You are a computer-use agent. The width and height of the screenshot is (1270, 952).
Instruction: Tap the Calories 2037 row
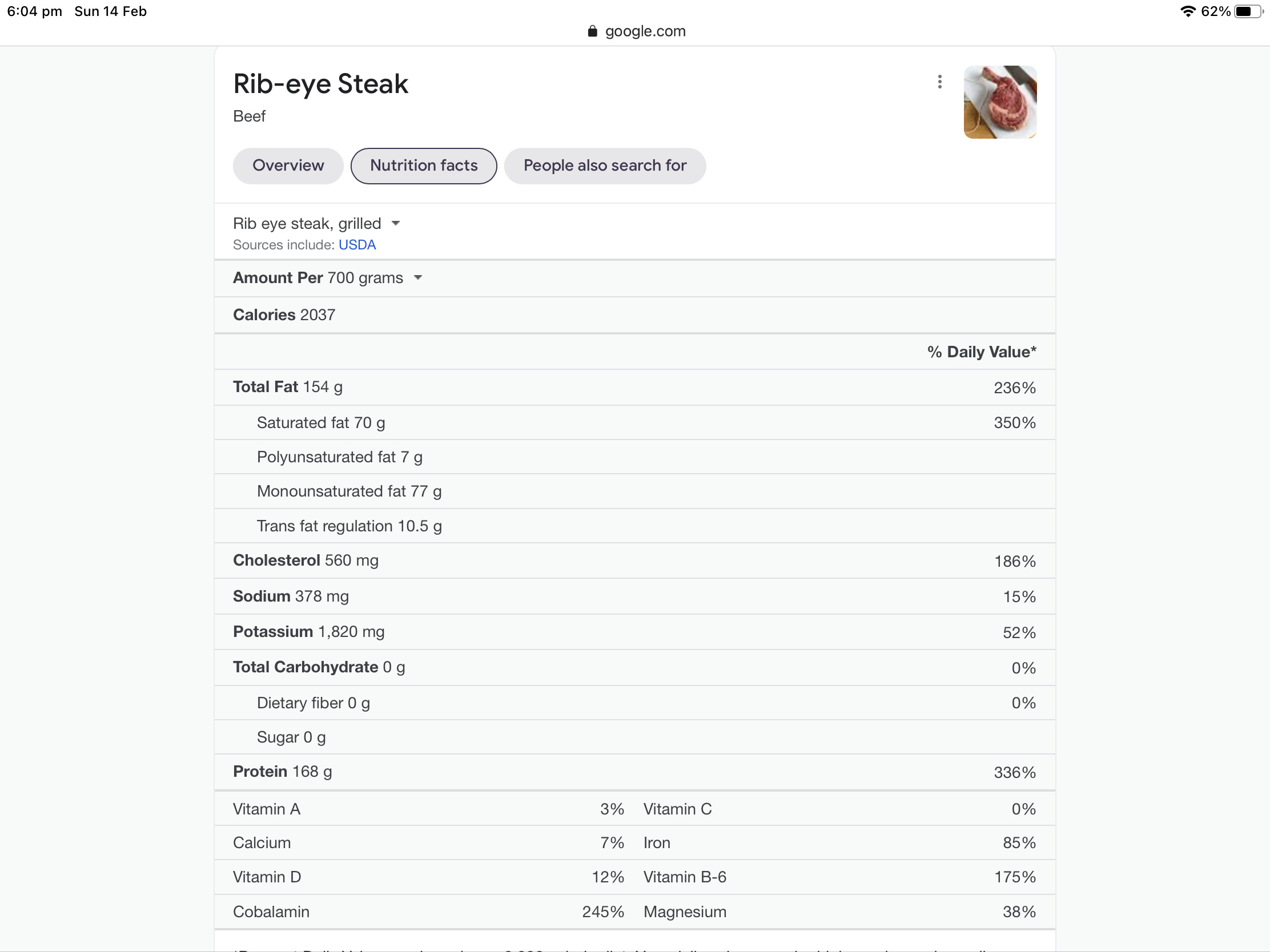pos(634,315)
